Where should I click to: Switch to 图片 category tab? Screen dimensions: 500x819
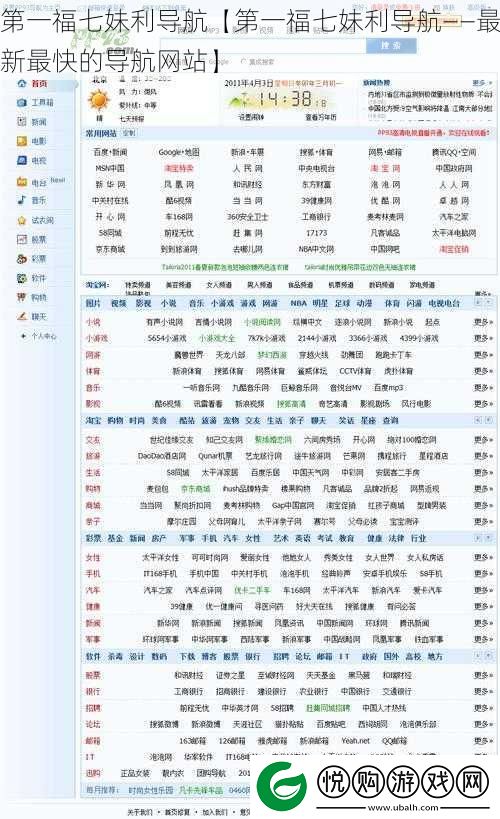[x=93, y=303]
